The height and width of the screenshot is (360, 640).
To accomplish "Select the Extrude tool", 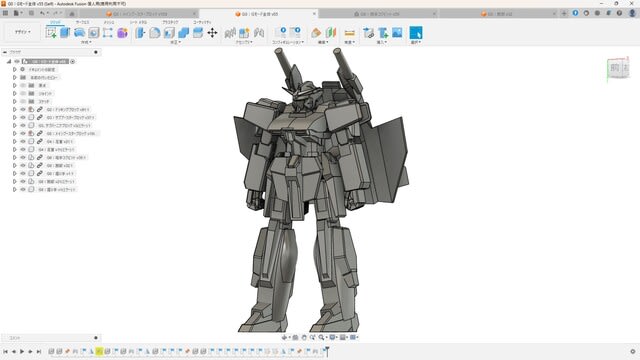I will click(65, 33).
